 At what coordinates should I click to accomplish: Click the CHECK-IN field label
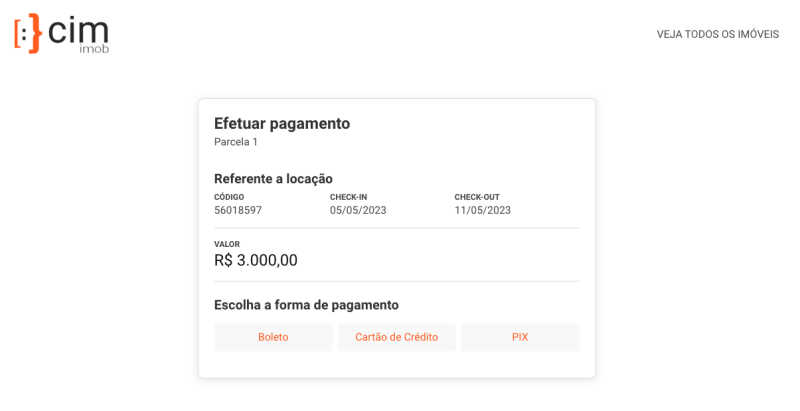[347, 197]
